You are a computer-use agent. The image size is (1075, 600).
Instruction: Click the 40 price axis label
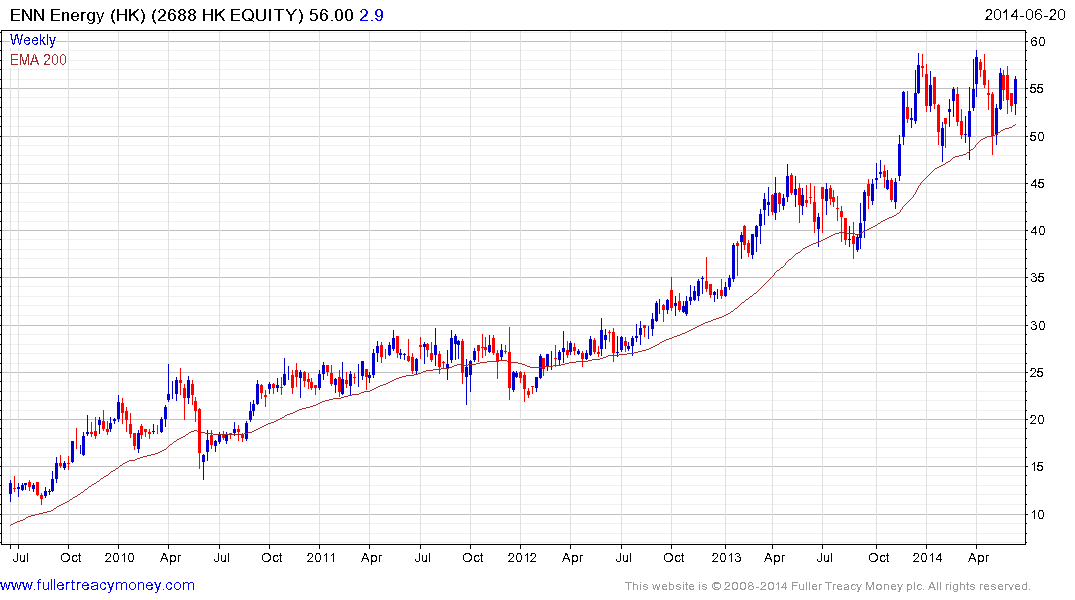(x=1038, y=231)
